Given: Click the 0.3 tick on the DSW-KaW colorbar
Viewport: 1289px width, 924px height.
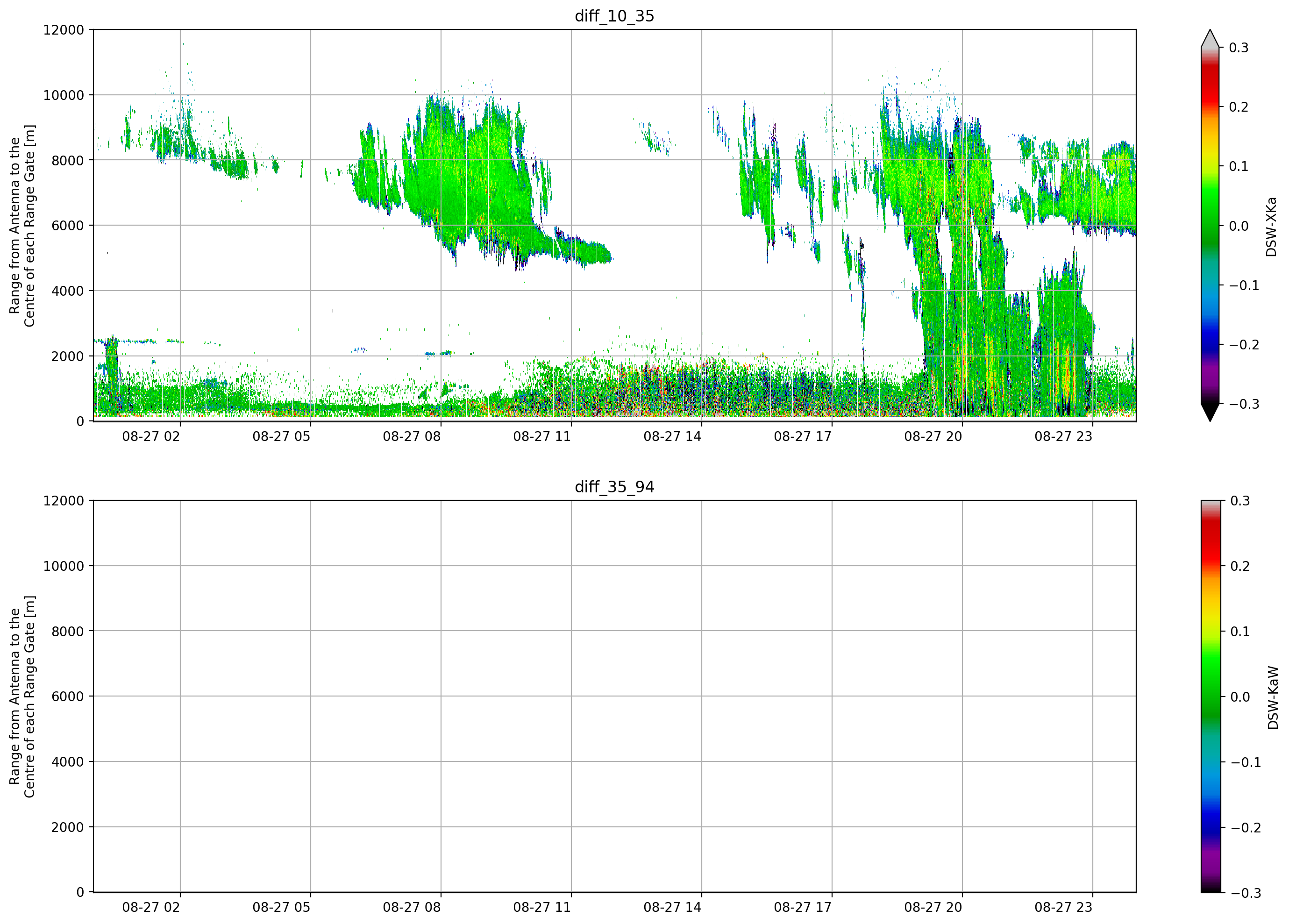Looking at the screenshot, I should point(1240,501).
